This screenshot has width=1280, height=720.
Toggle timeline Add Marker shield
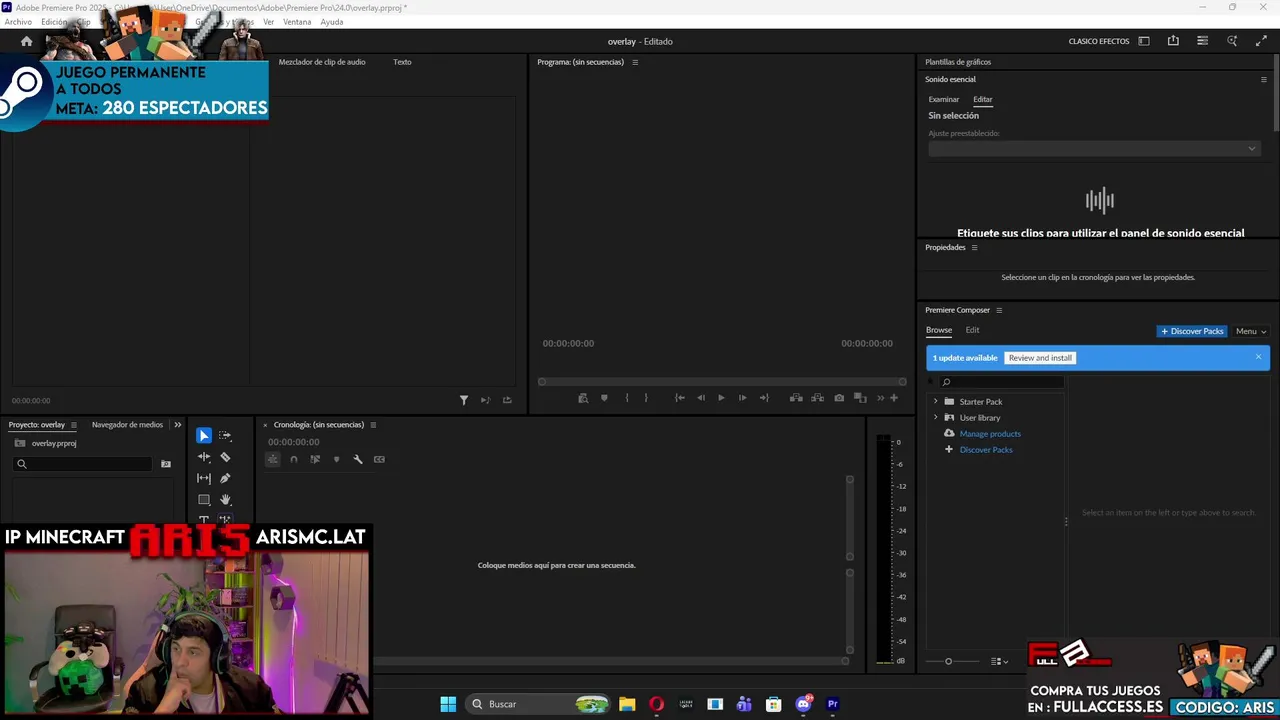[336, 459]
